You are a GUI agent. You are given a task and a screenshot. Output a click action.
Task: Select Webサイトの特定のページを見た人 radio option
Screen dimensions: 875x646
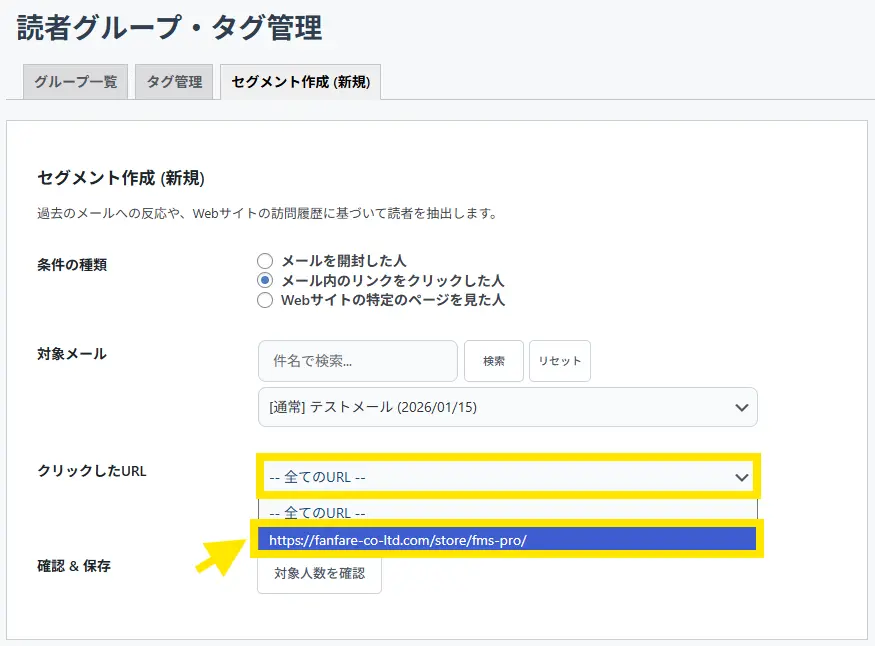click(265, 299)
